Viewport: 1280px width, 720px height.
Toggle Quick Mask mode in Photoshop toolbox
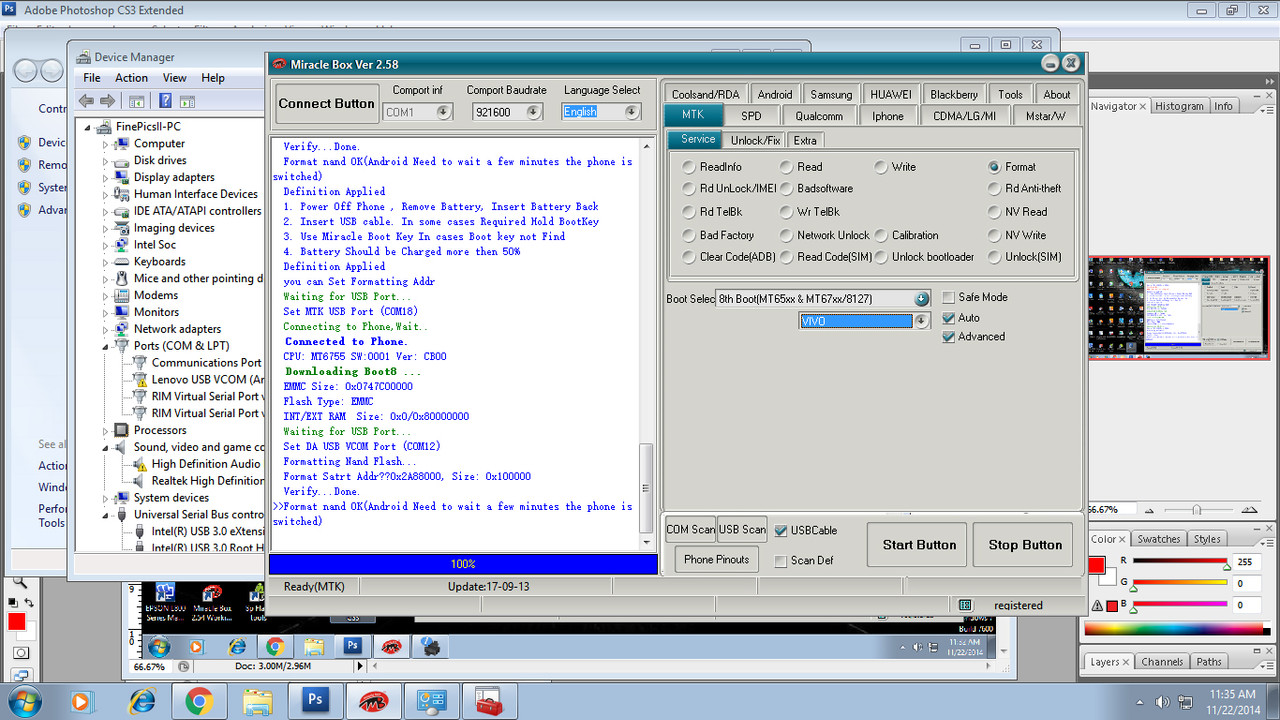(x=21, y=652)
